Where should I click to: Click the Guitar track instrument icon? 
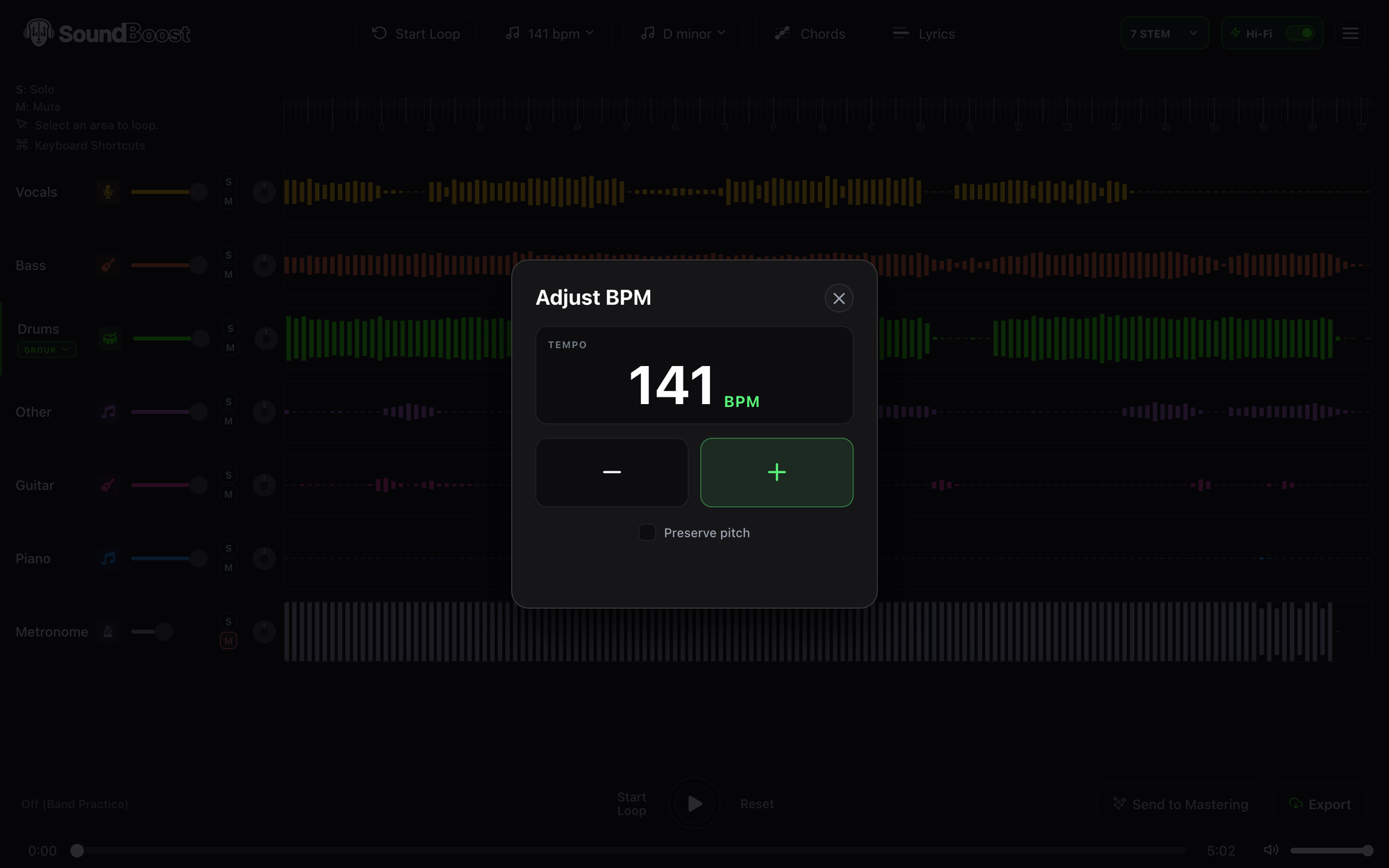[108, 485]
